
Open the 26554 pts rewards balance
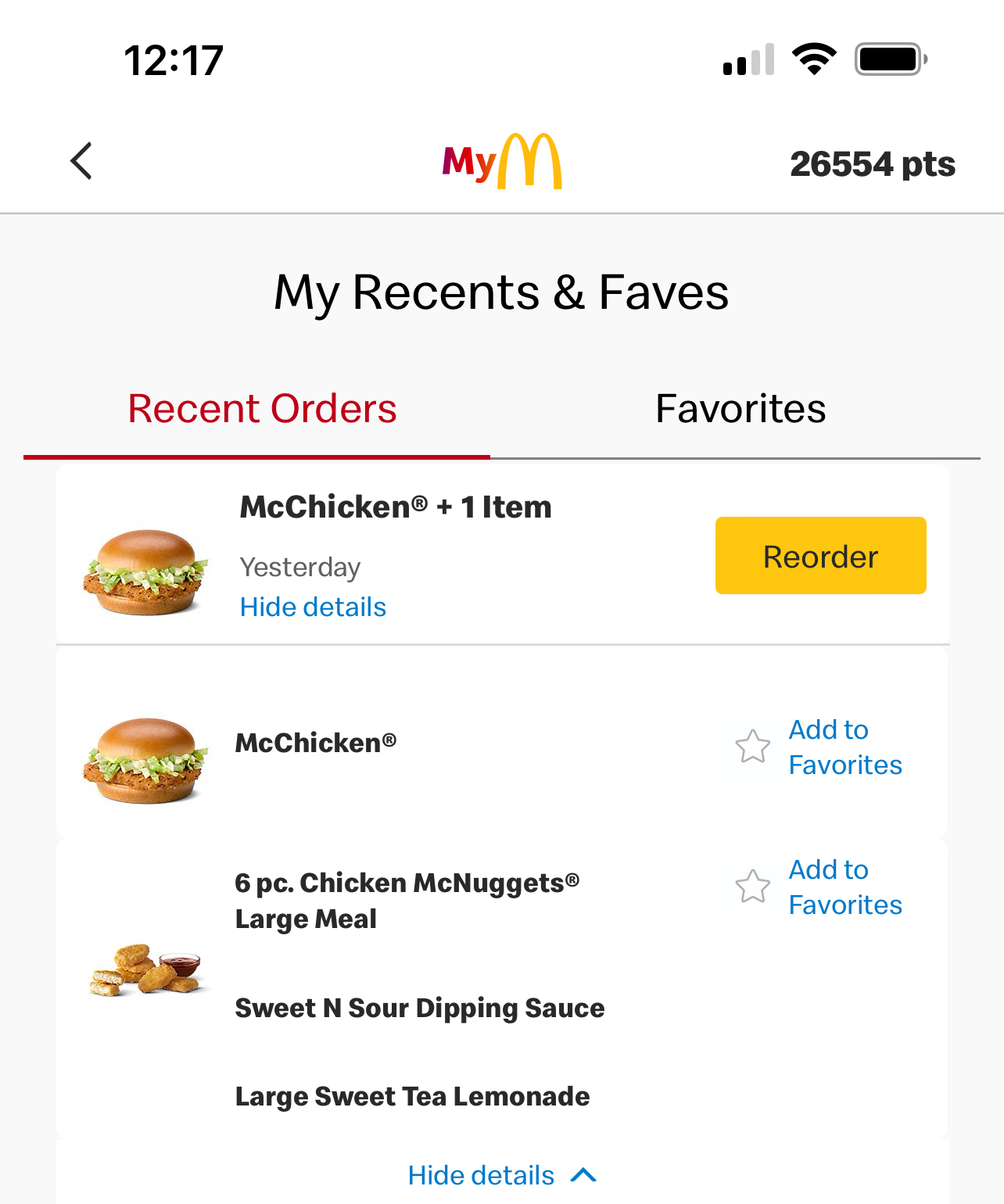coord(873,164)
